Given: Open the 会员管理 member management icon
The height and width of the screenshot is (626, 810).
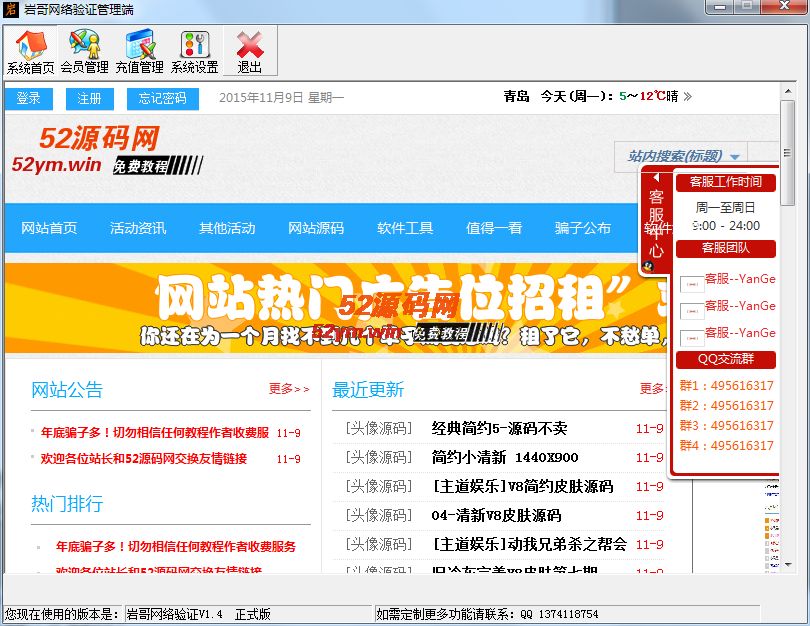Looking at the screenshot, I should pos(85,51).
